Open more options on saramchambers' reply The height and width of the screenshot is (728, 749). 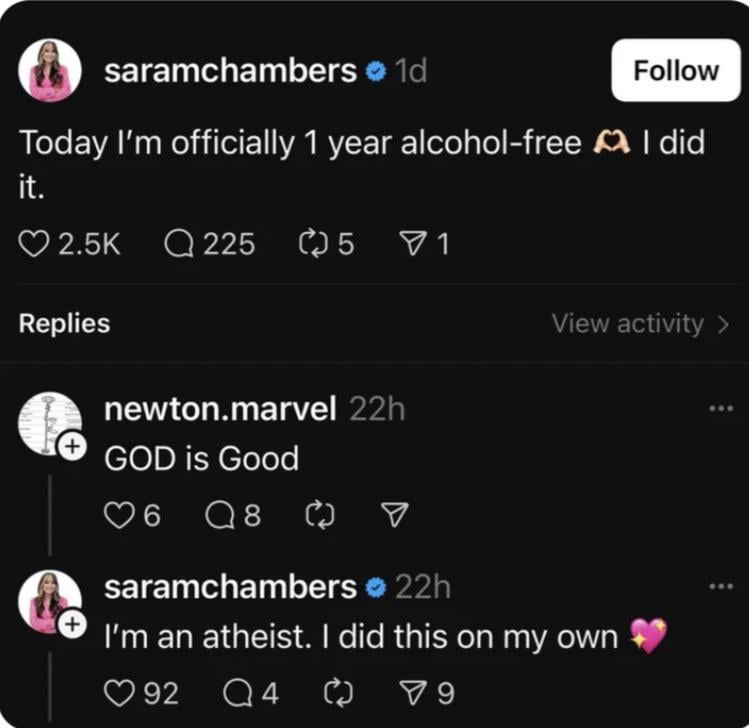click(719, 587)
